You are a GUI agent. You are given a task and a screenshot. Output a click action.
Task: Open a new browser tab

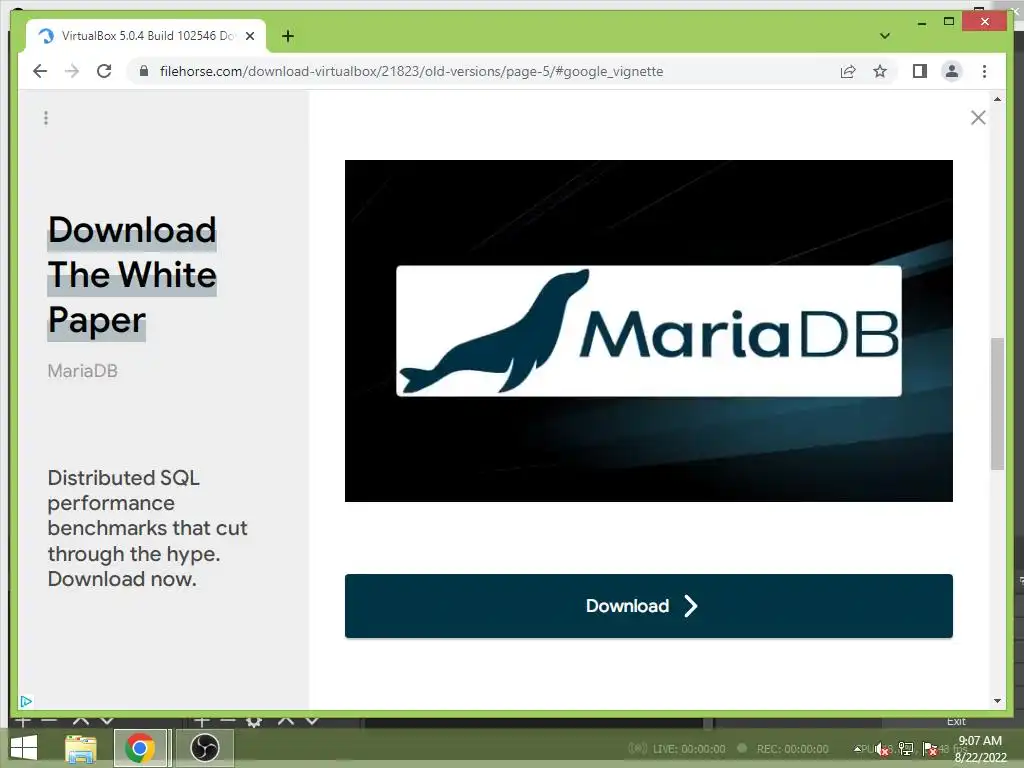point(288,36)
